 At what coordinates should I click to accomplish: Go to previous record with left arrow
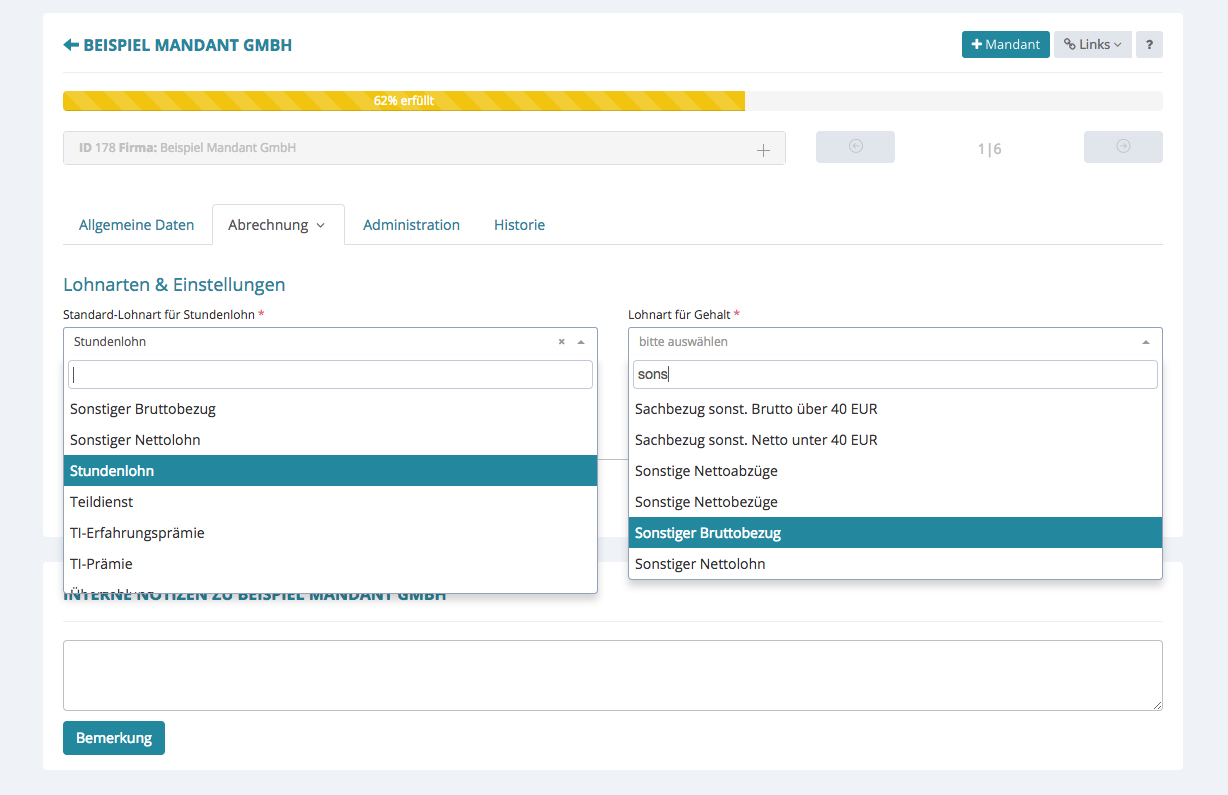point(855,147)
